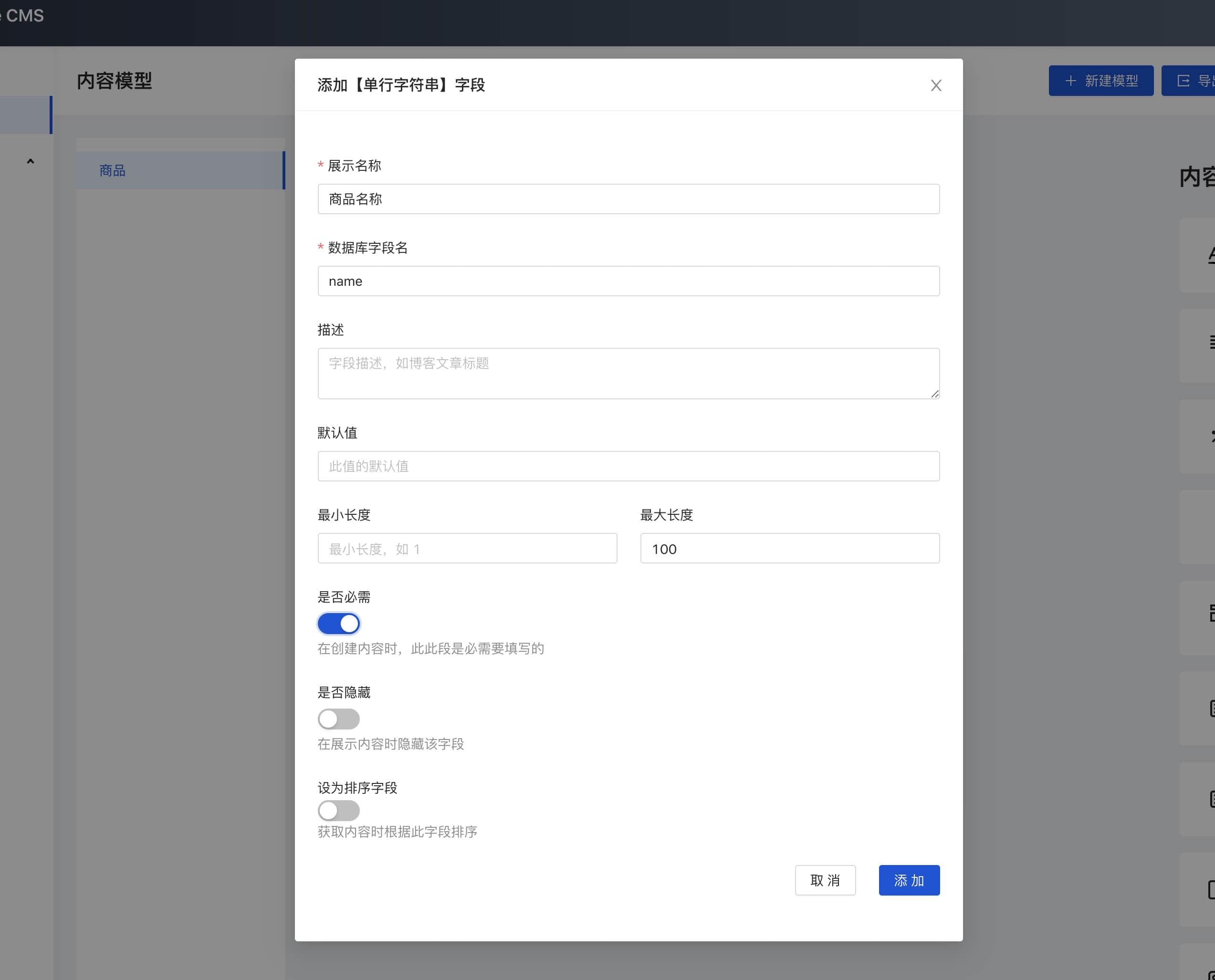Close the add field dialog
The image size is (1215, 980).
935,85
